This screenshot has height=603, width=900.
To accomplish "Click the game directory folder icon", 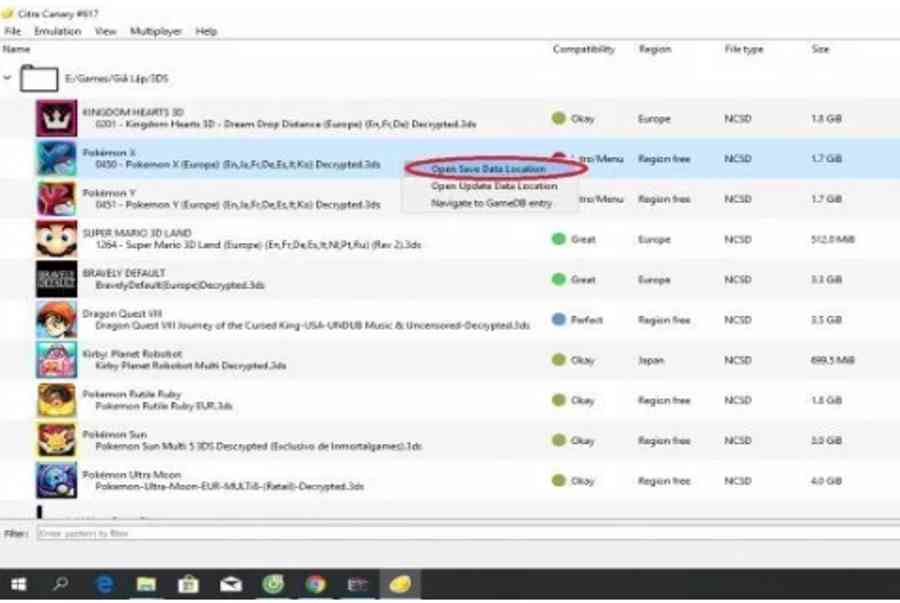I will tap(39, 78).
